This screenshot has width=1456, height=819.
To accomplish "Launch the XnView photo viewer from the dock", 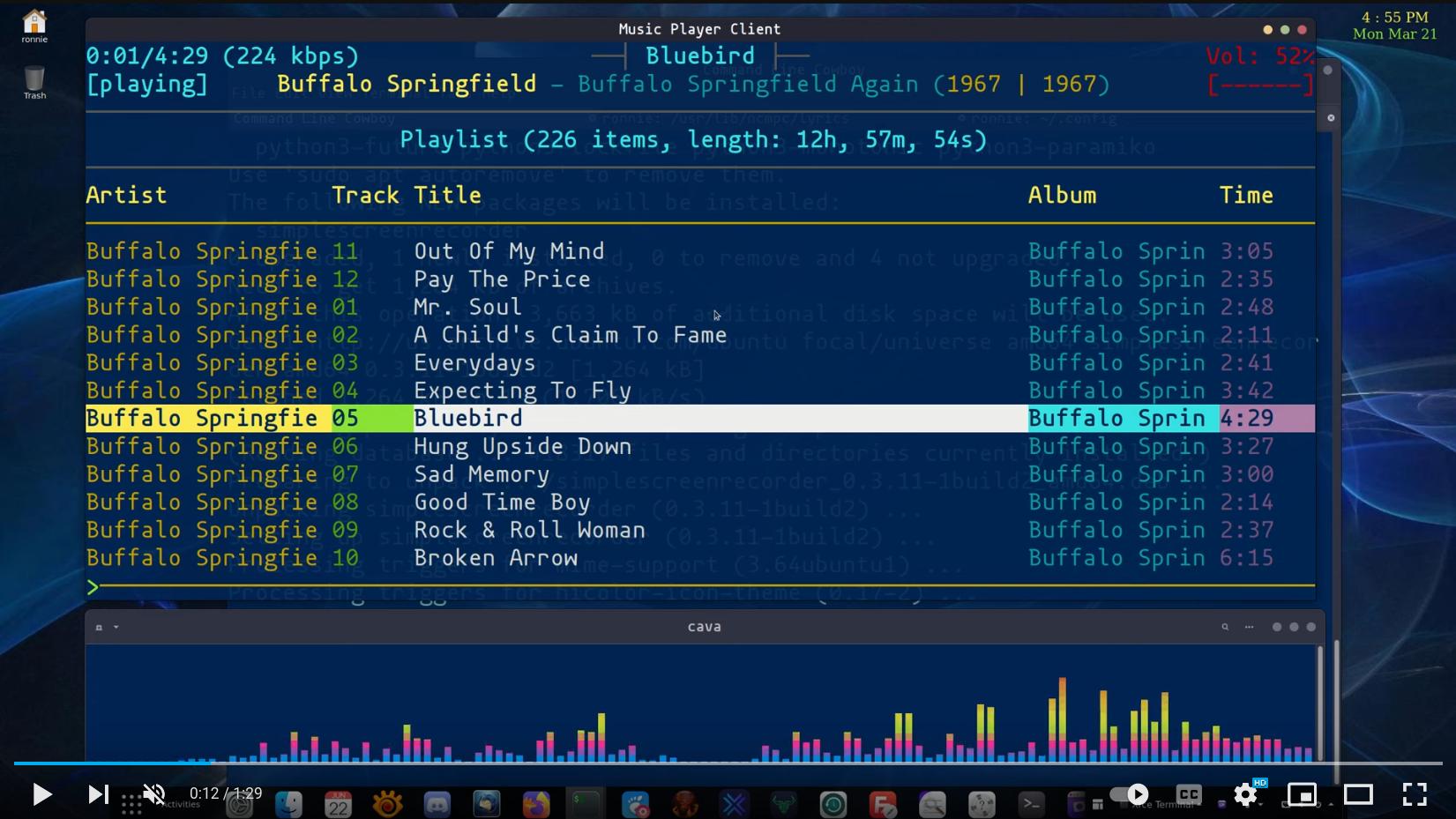I will [x=387, y=804].
